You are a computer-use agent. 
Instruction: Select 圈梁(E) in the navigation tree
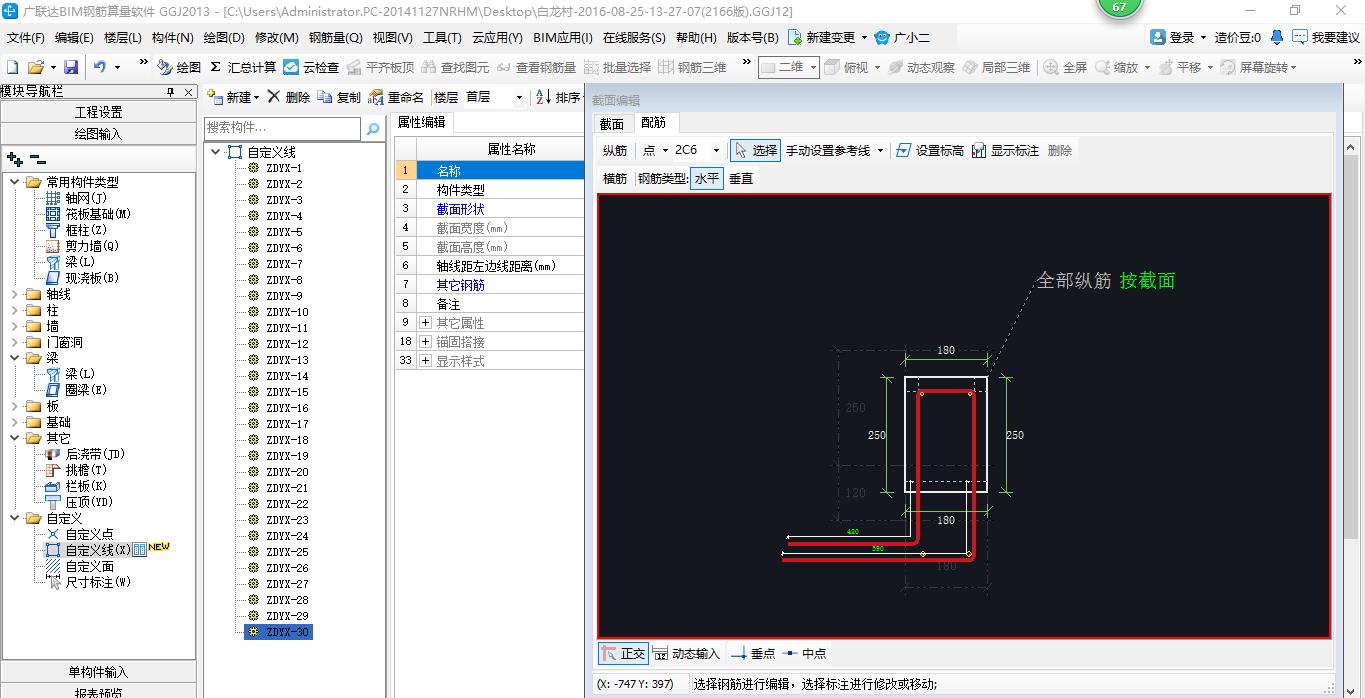78,390
